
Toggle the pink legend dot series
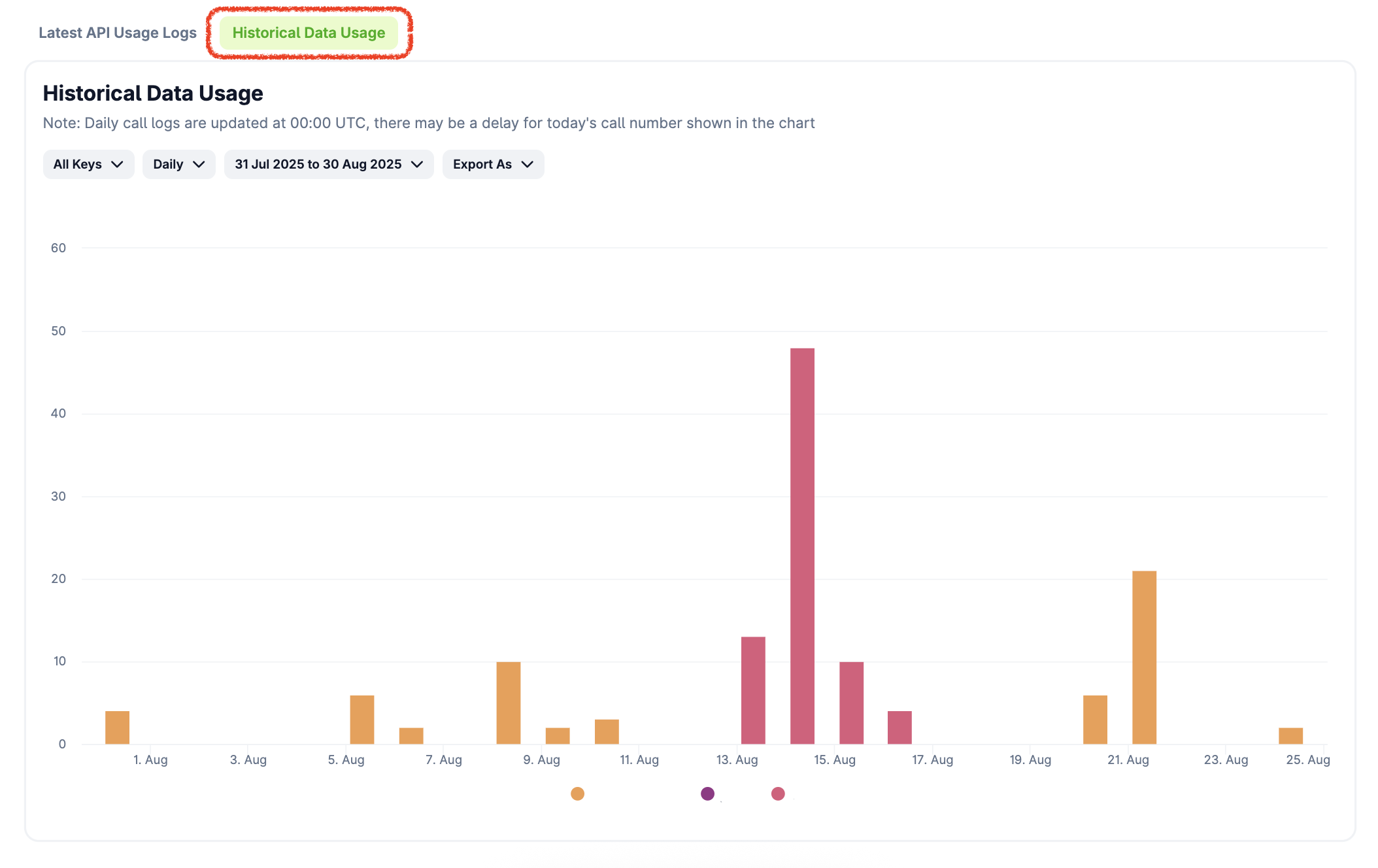click(x=778, y=793)
